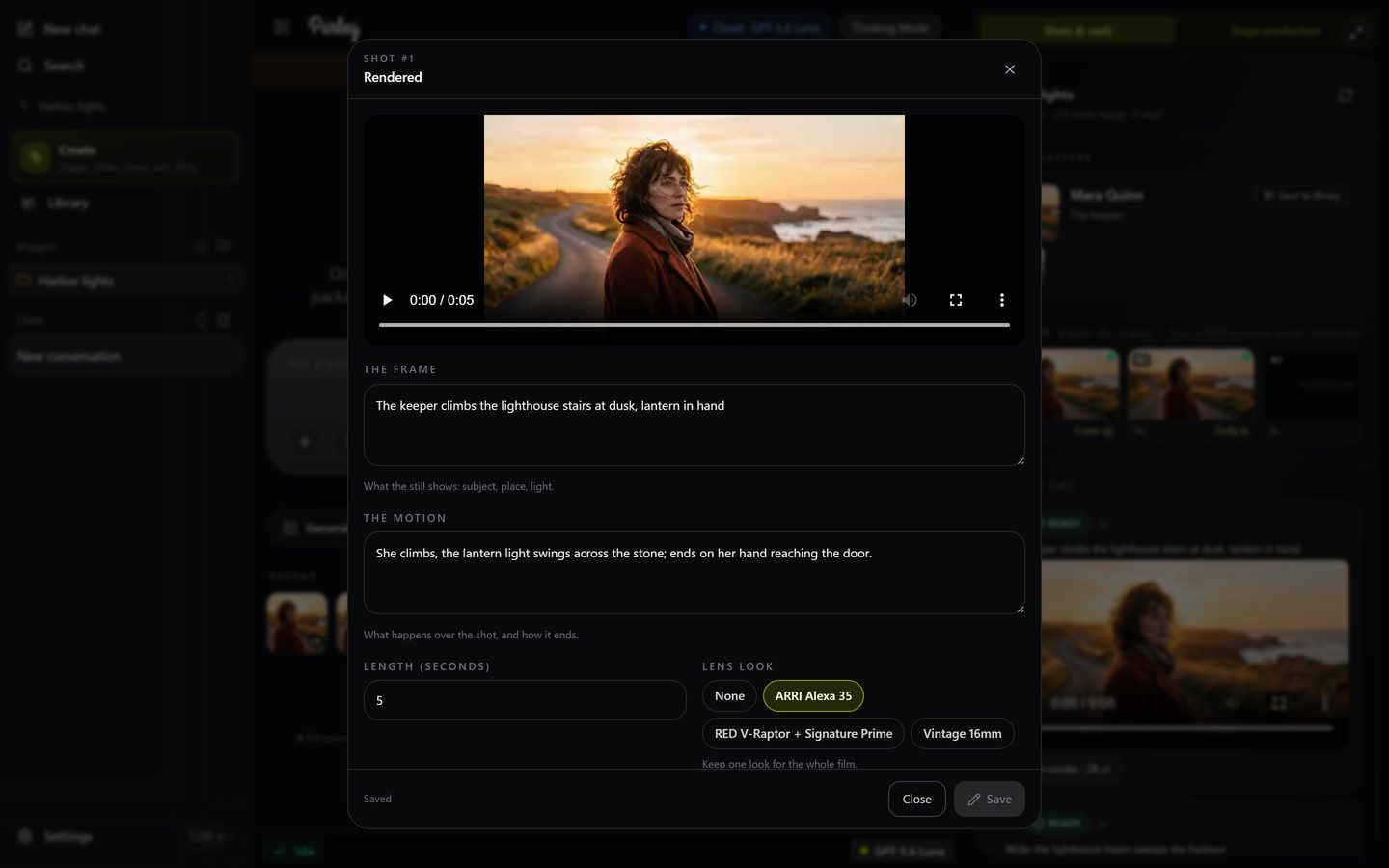Play the rendered shot video
1389x868 pixels.
tap(387, 300)
